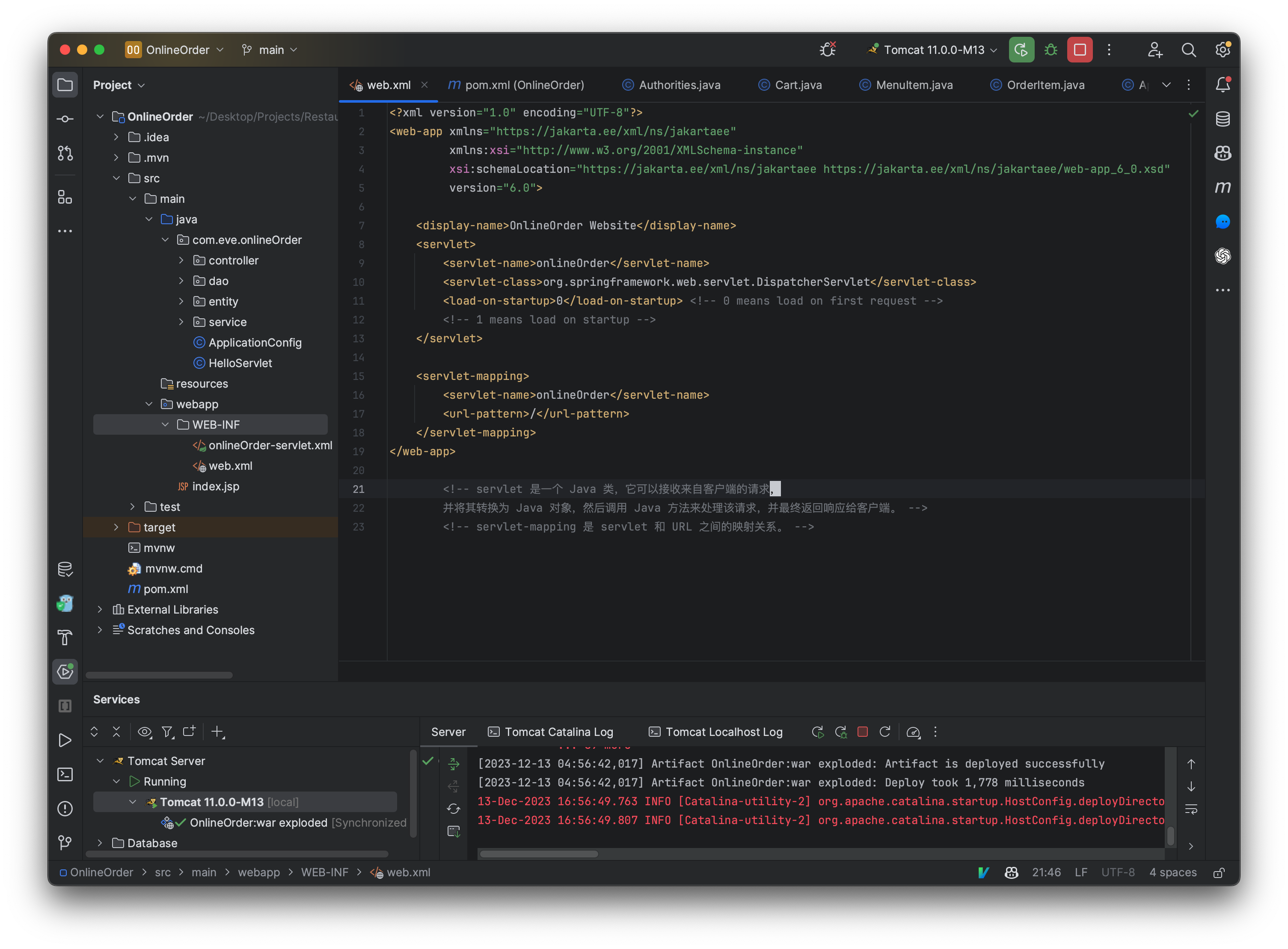
Task: Open the Commit tool window icon
Action: (x=65, y=119)
